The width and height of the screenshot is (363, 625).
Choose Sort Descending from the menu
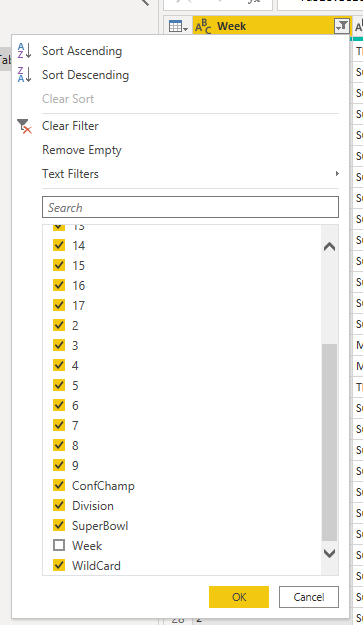[86, 75]
